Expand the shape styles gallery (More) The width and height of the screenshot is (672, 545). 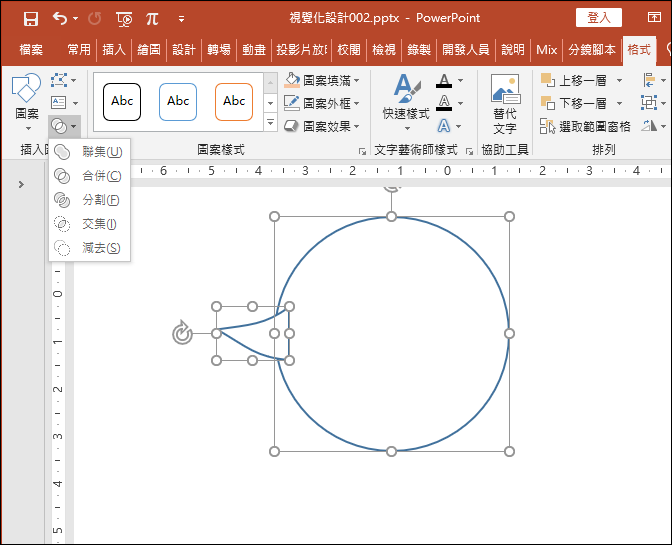click(270, 123)
